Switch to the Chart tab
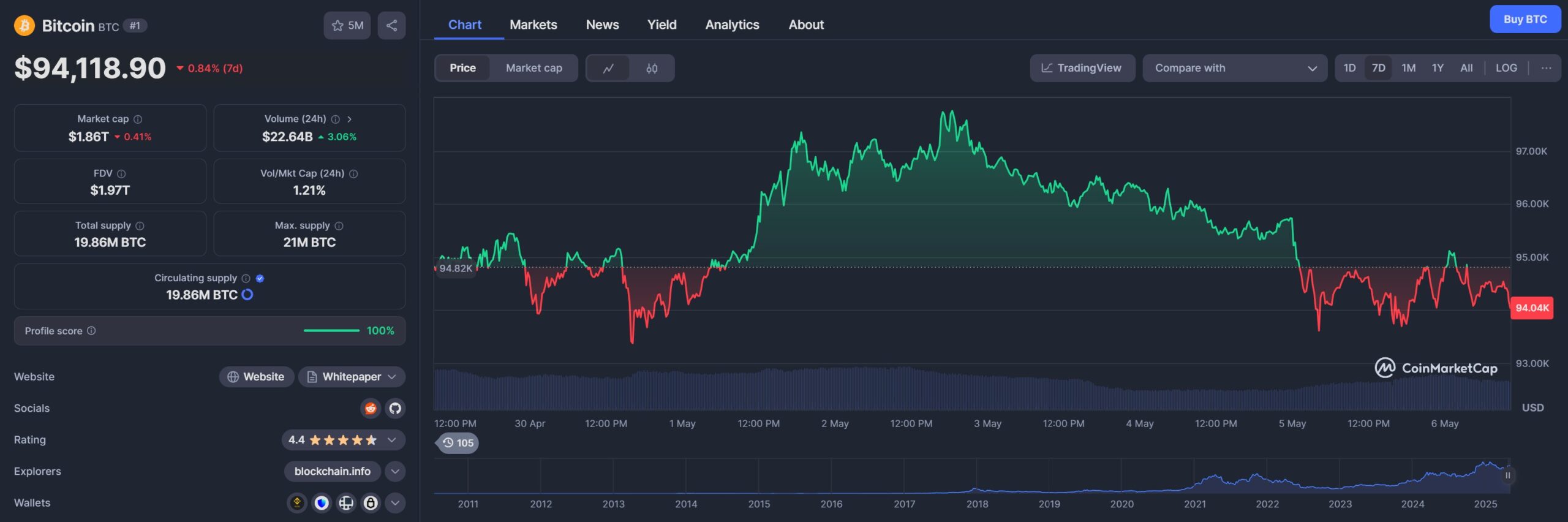 click(x=465, y=25)
